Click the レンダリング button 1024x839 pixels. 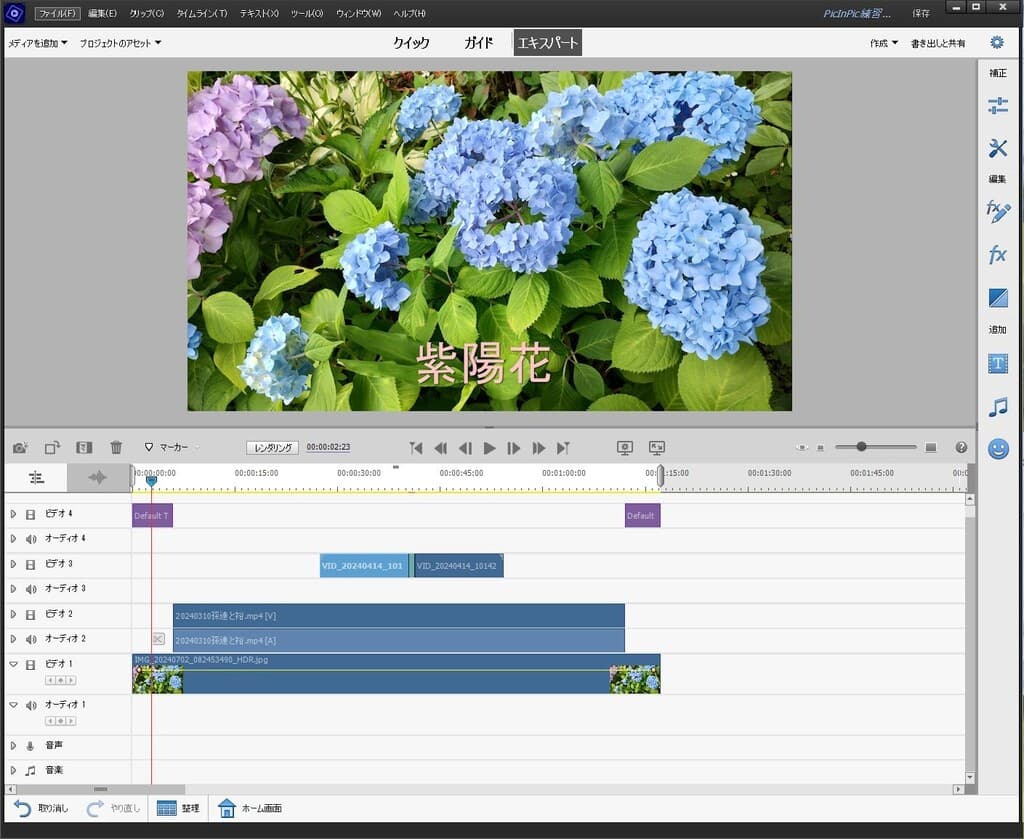[x=273, y=448]
